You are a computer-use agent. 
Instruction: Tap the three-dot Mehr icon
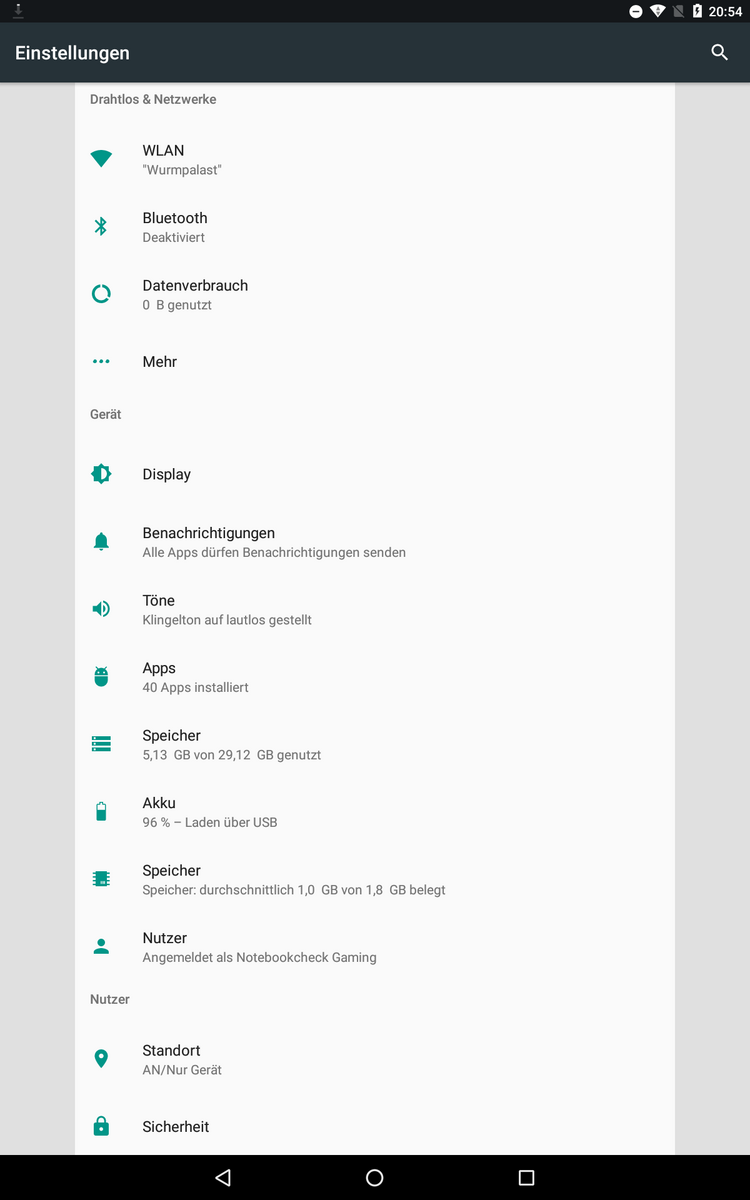[x=101, y=362]
